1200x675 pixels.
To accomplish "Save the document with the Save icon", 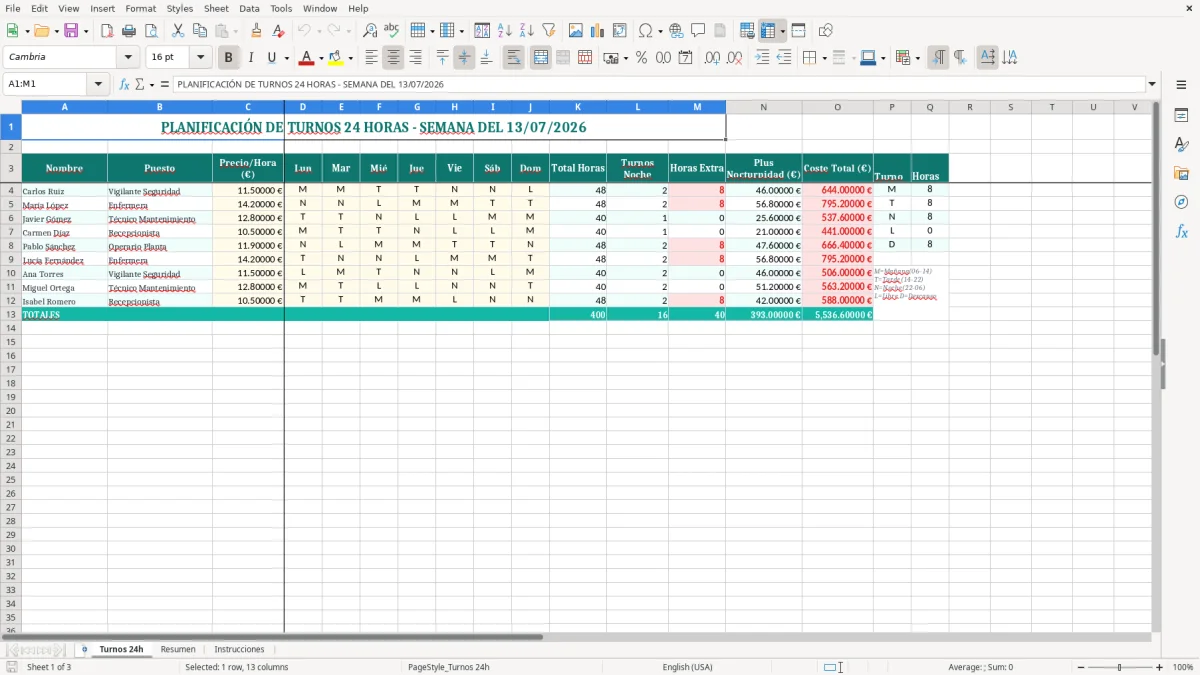I will (70, 31).
